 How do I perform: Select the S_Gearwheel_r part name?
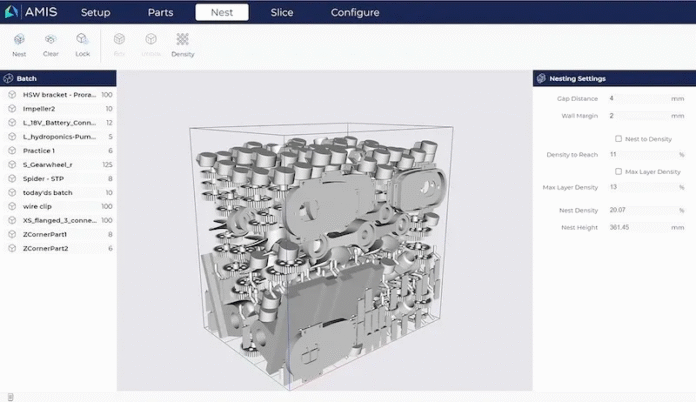pos(47,165)
